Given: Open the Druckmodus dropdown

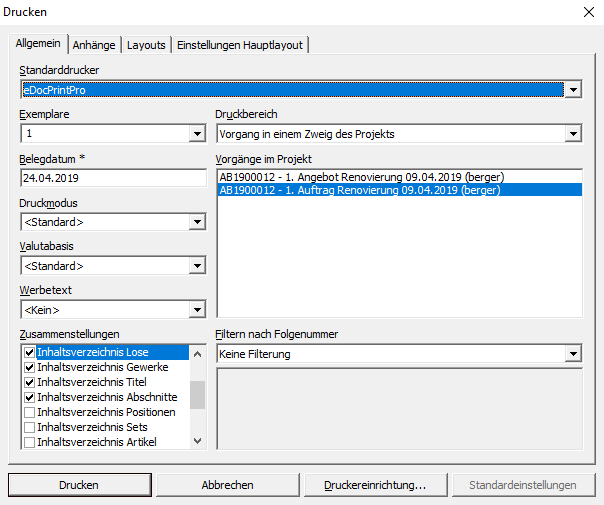Looking at the screenshot, I should point(197,222).
